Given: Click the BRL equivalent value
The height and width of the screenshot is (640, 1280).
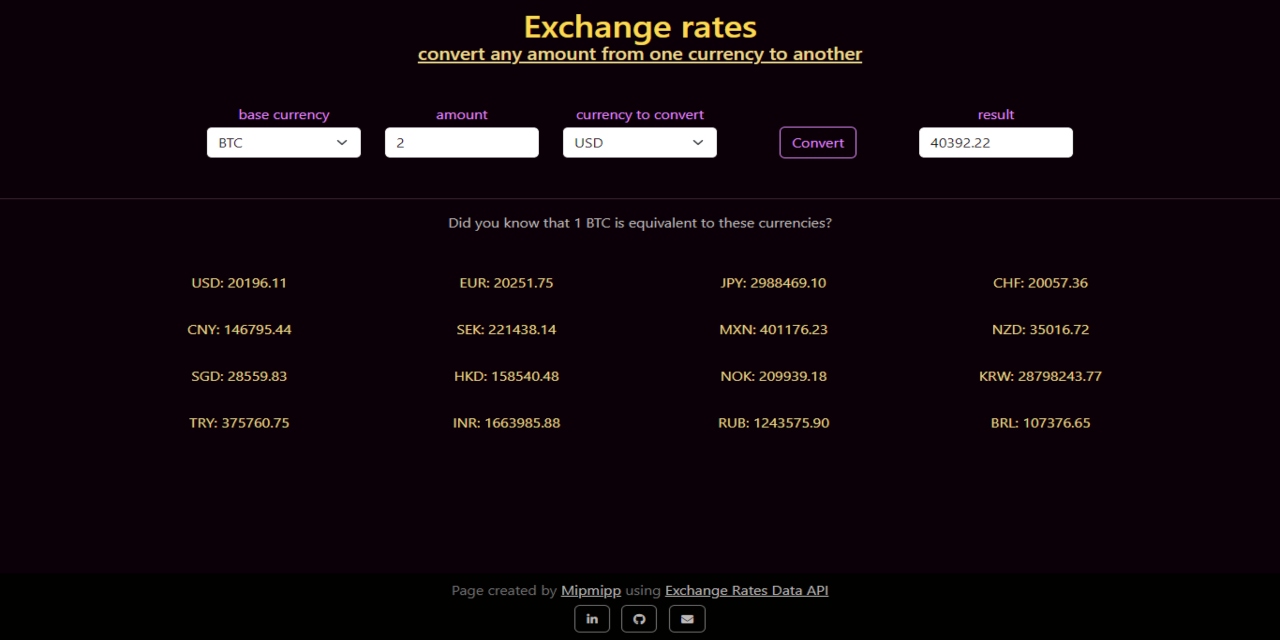Looking at the screenshot, I should click(1040, 423).
